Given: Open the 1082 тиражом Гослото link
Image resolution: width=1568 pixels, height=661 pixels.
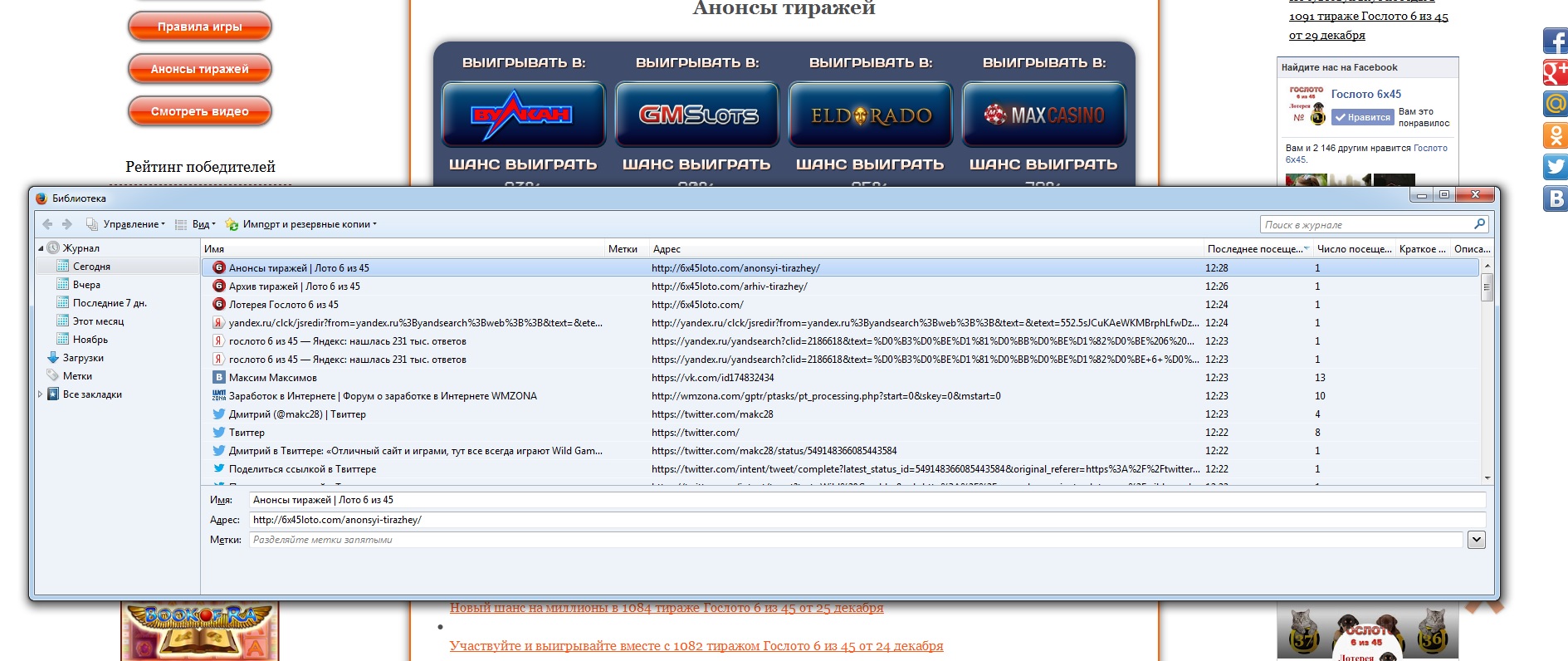Looking at the screenshot, I should 696,646.
